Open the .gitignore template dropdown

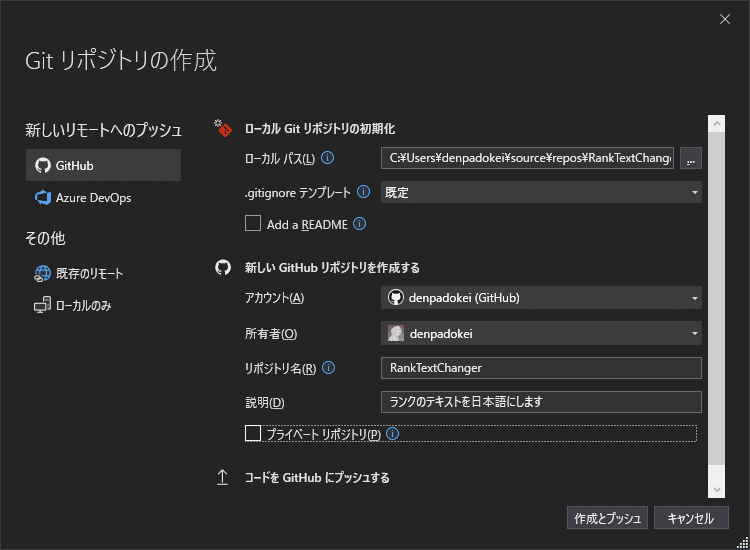541,192
